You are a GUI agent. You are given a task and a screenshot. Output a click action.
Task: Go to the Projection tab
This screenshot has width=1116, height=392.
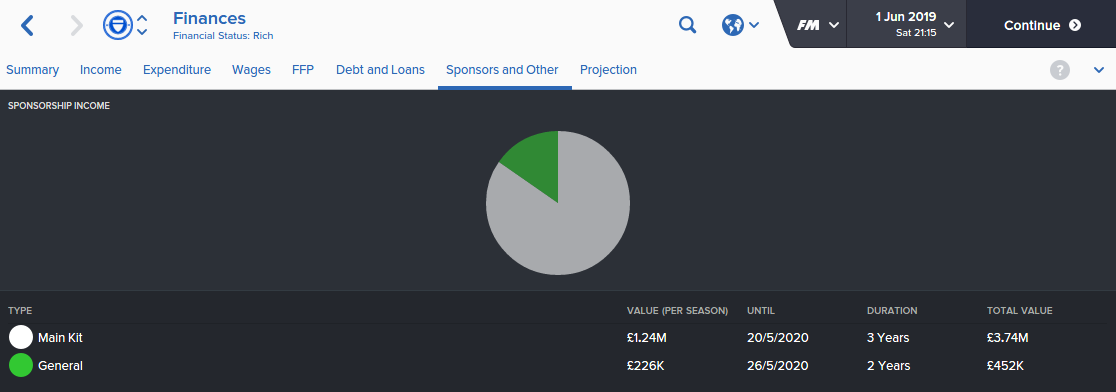click(609, 70)
